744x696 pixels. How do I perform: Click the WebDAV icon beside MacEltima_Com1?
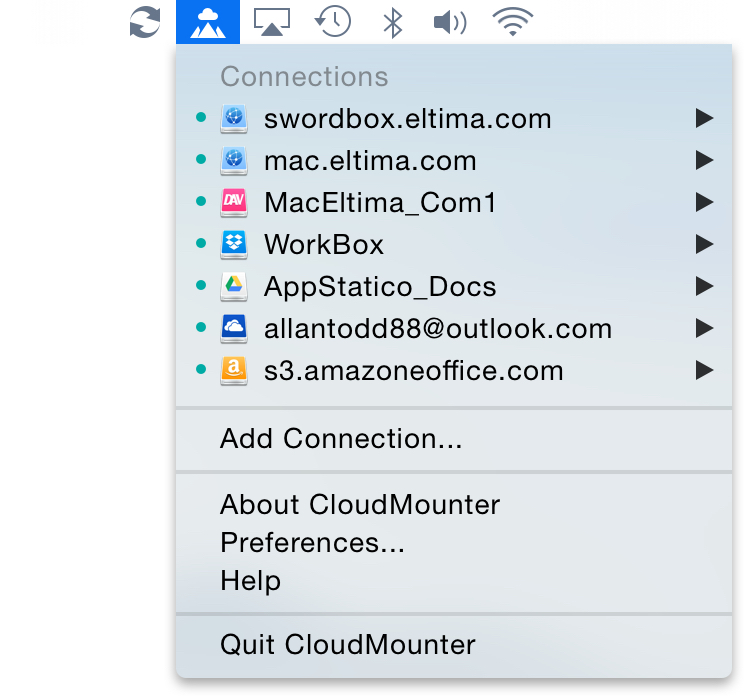coord(234,203)
